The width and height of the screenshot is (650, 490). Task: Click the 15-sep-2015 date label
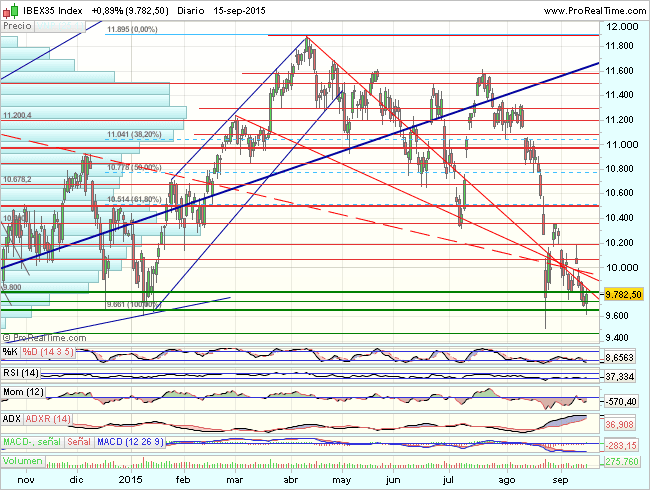(239, 11)
